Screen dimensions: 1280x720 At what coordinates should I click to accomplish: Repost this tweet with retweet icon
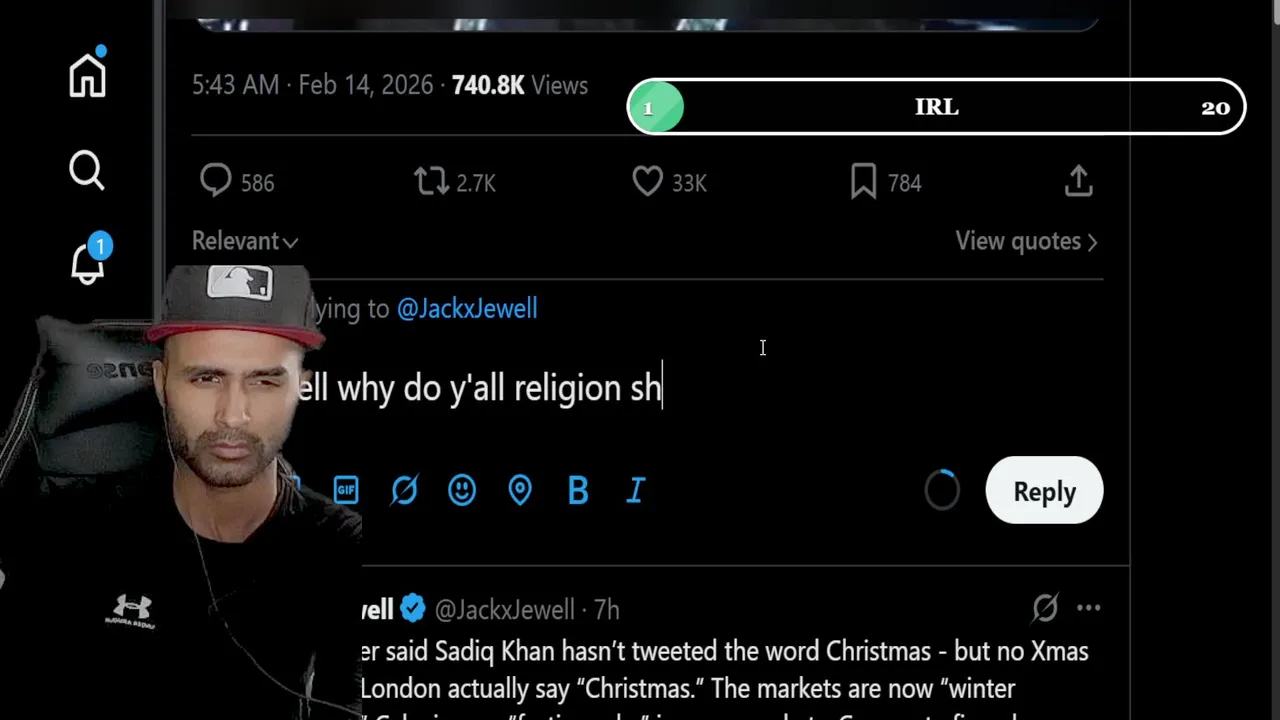coord(431,182)
